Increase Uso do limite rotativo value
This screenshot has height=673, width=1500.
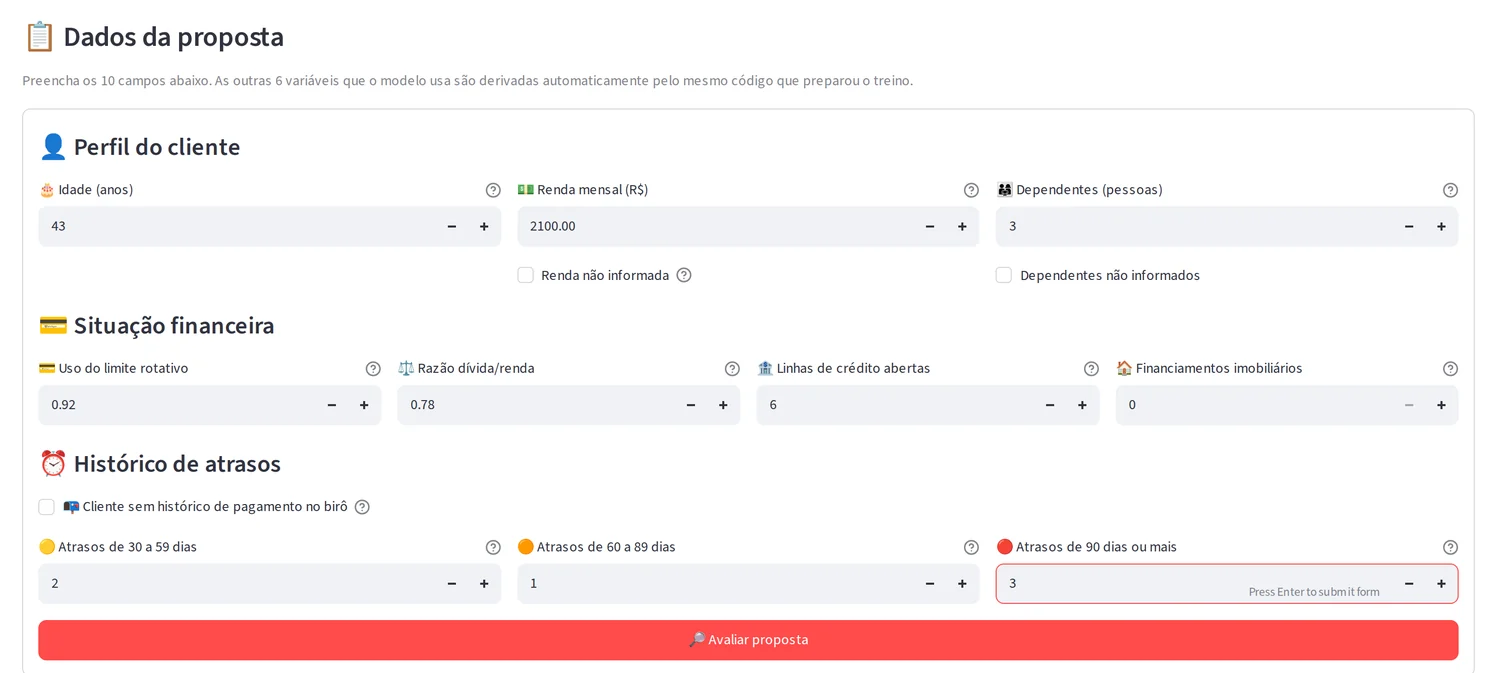[364, 405]
